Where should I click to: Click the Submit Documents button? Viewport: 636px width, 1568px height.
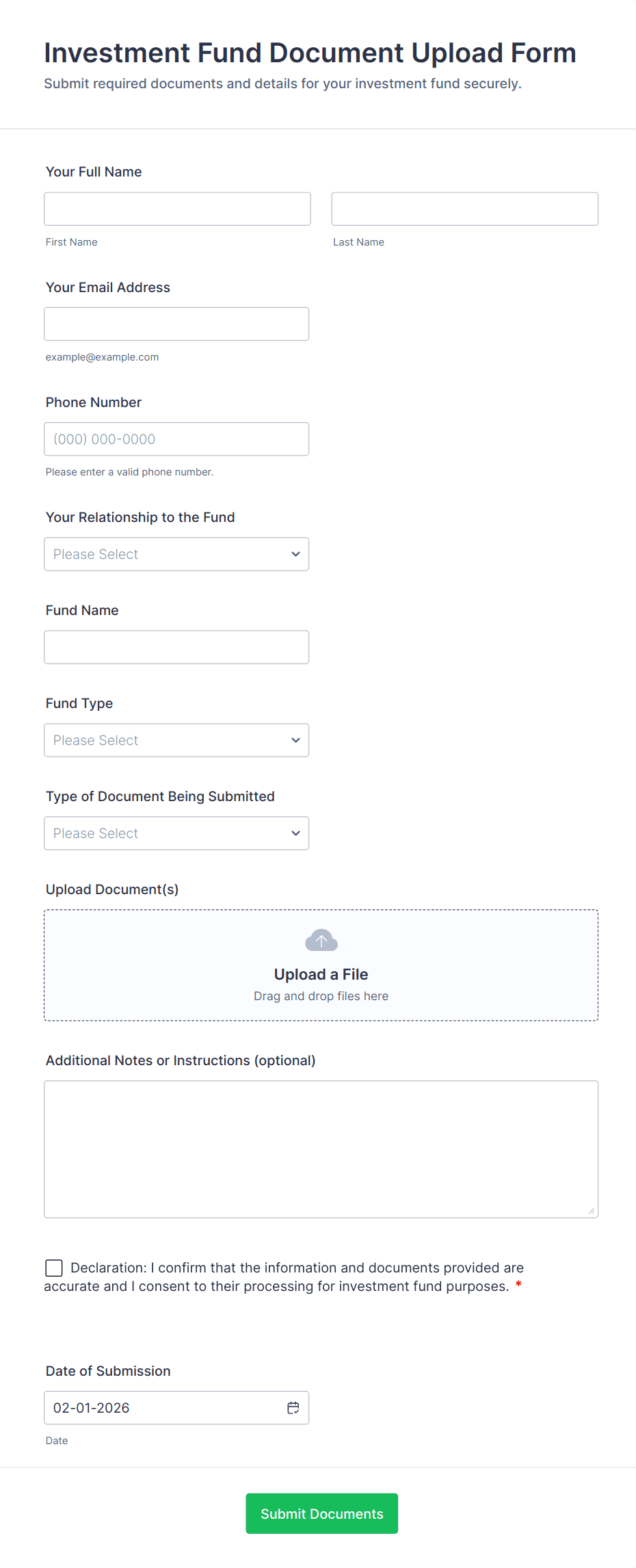(x=321, y=1513)
